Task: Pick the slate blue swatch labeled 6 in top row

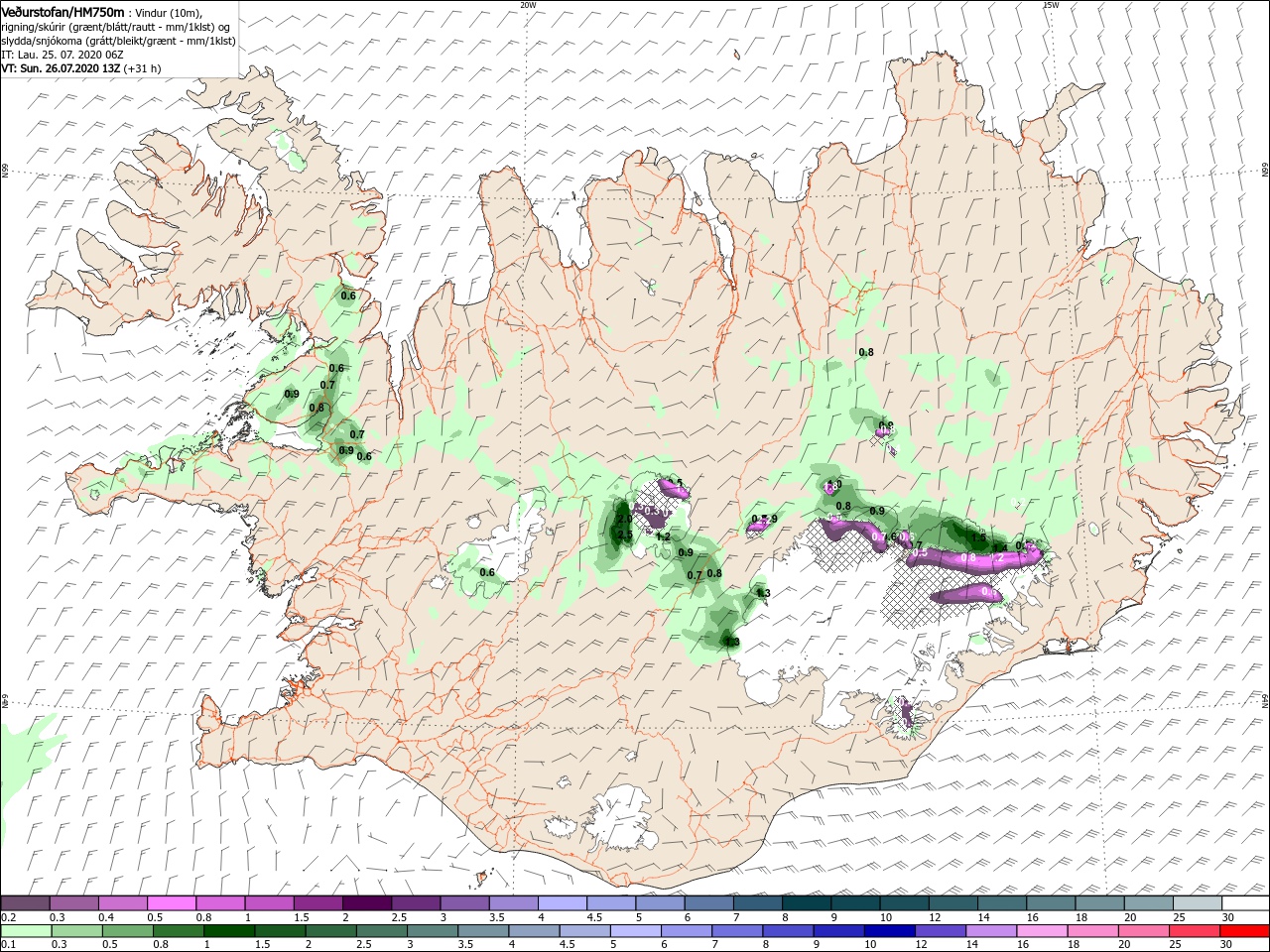Action: click(x=707, y=903)
